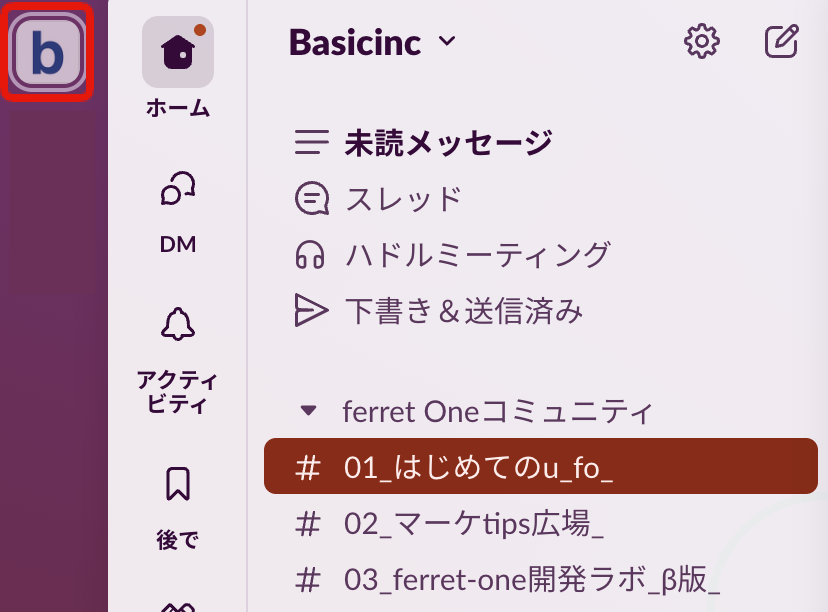This screenshot has height=612, width=828.
Task: Open the 03_ferret-one開発ラボ_β版_ channel
Action: click(532, 579)
